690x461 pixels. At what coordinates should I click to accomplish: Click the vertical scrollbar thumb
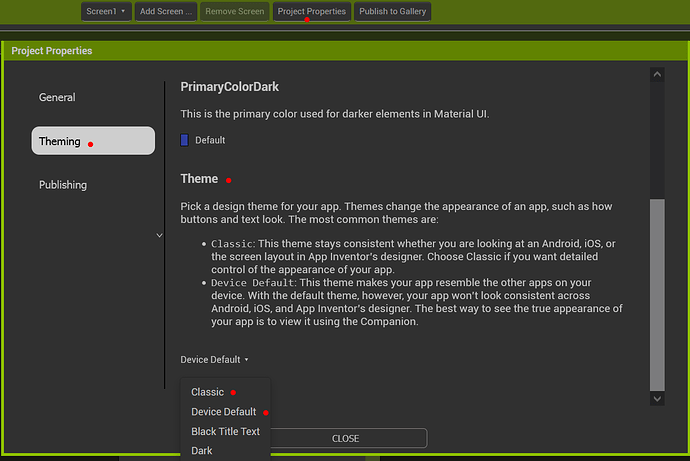point(657,295)
